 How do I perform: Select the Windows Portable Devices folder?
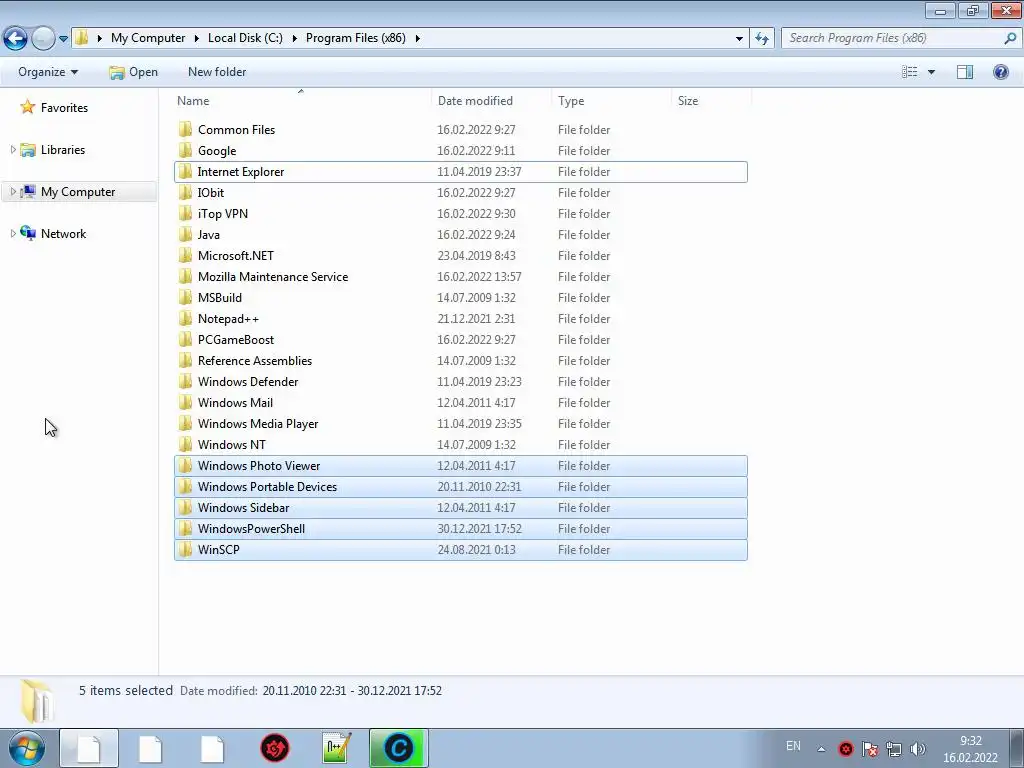coord(460,487)
